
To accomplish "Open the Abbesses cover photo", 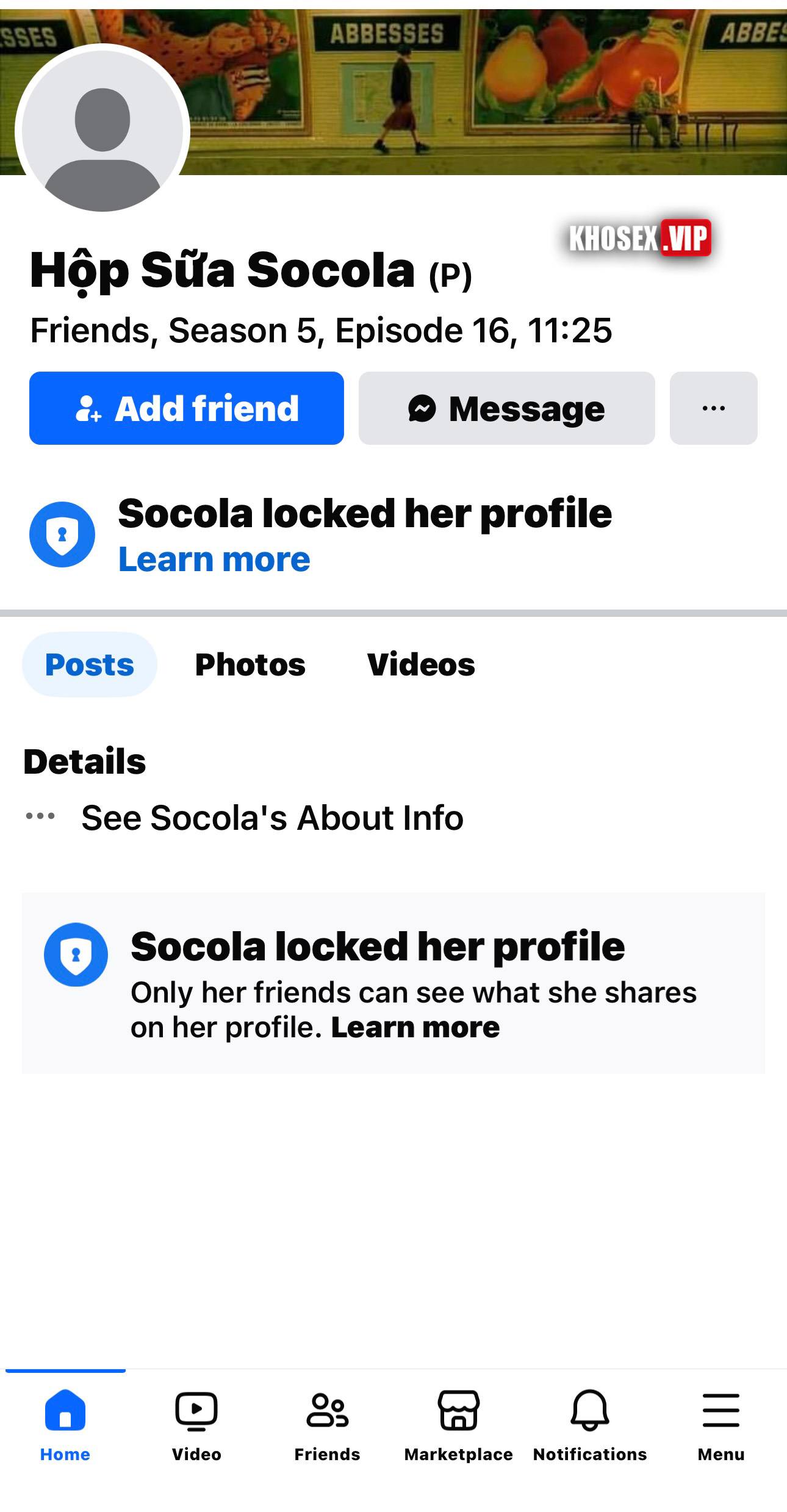I will pyautogui.click(x=488, y=92).
